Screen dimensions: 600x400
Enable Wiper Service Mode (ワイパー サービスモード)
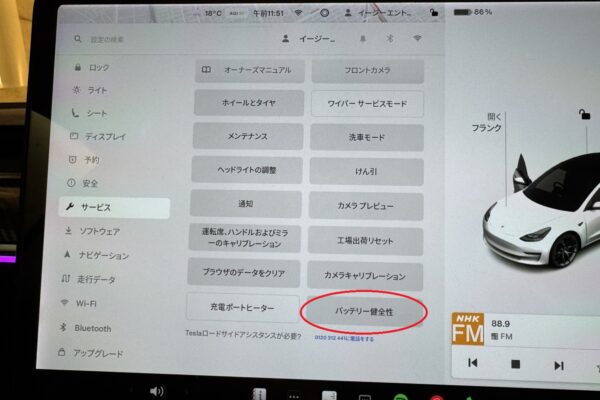click(x=366, y=104)
